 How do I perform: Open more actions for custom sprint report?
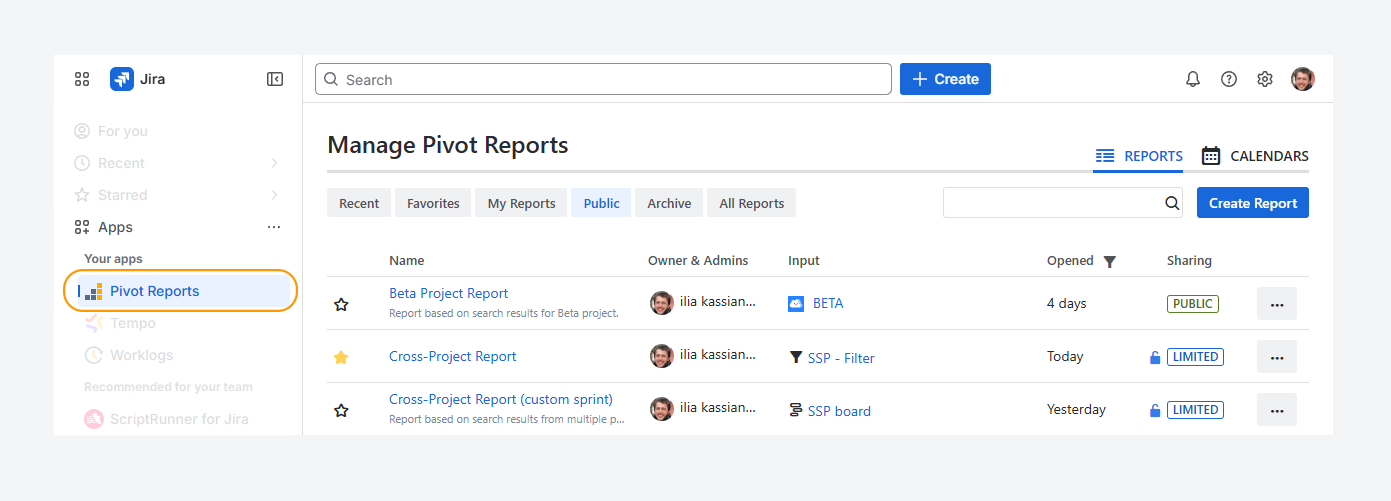[1277, 410]
